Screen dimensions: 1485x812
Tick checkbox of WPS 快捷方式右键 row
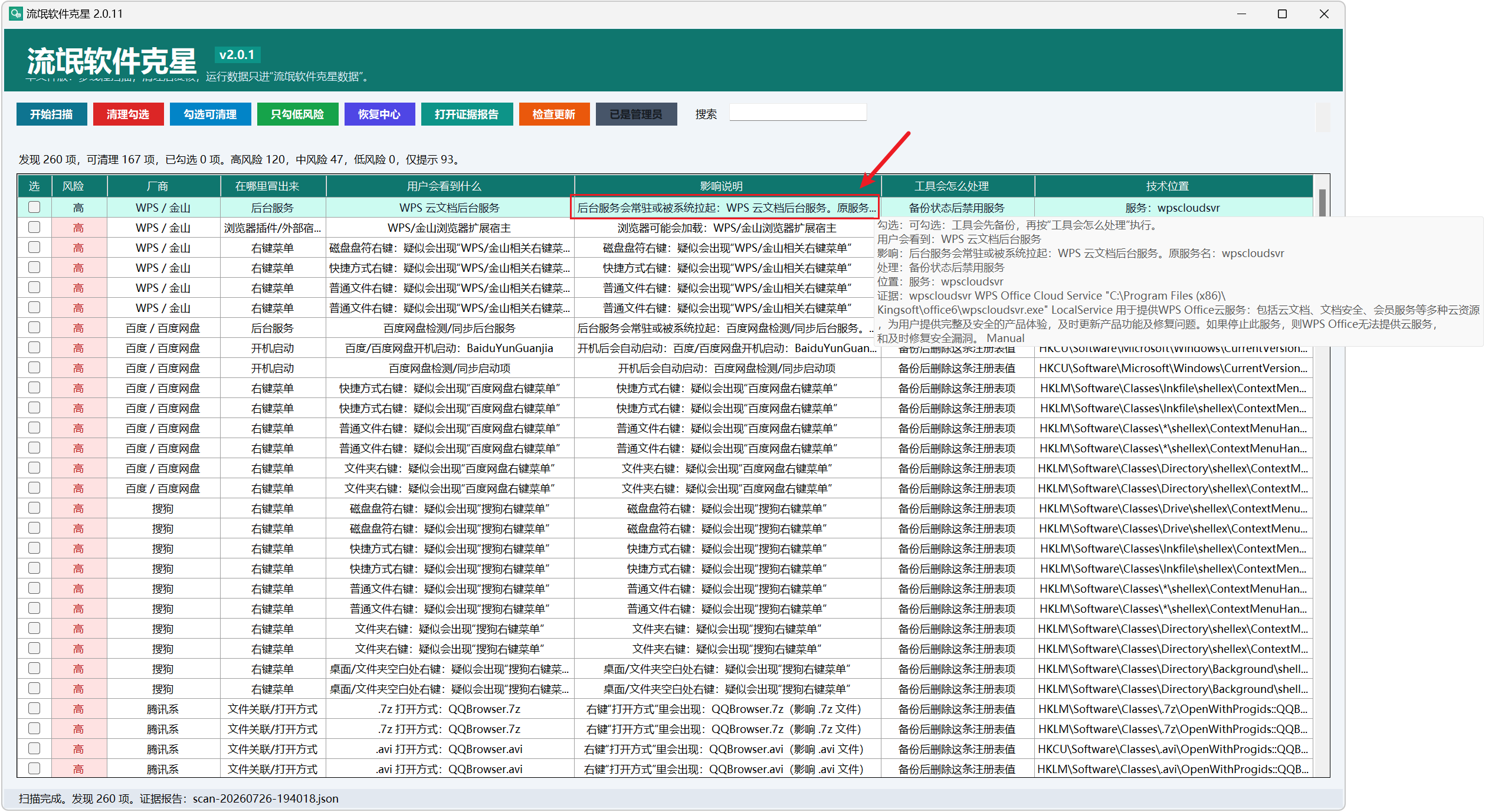click(x=34, y=267)
